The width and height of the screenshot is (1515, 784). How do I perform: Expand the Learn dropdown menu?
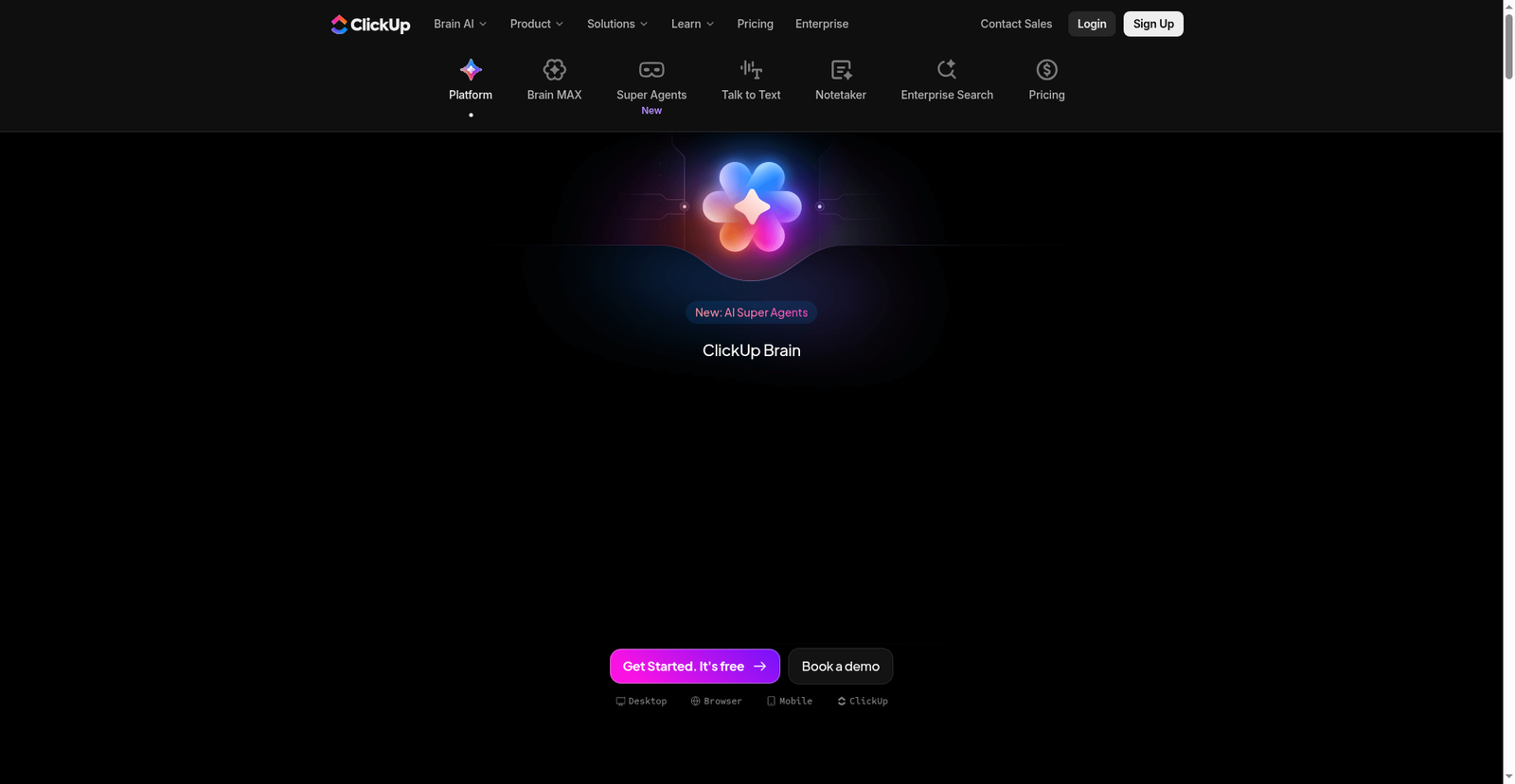(692, 24)
